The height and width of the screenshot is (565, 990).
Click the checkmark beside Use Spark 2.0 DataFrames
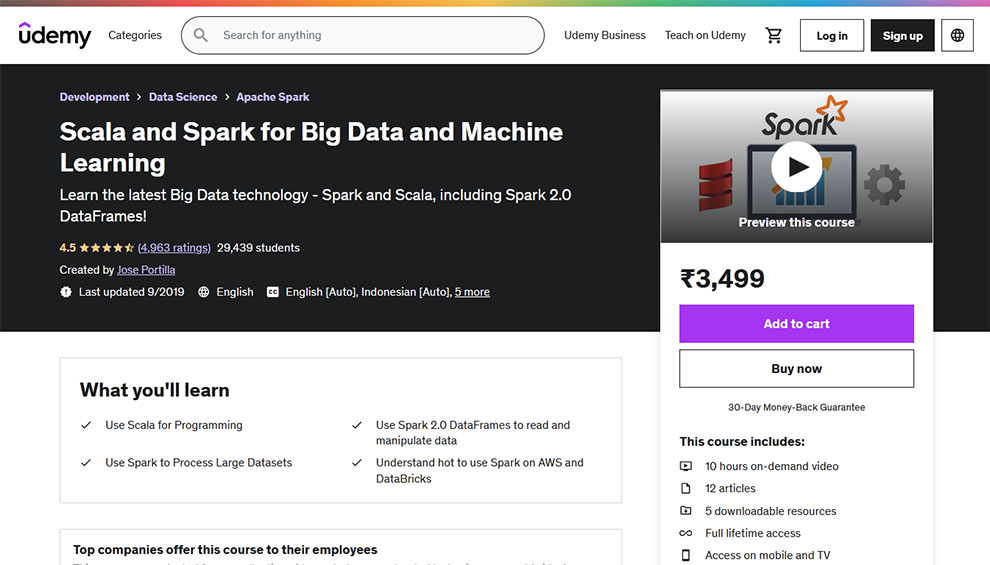pos(357,425)
